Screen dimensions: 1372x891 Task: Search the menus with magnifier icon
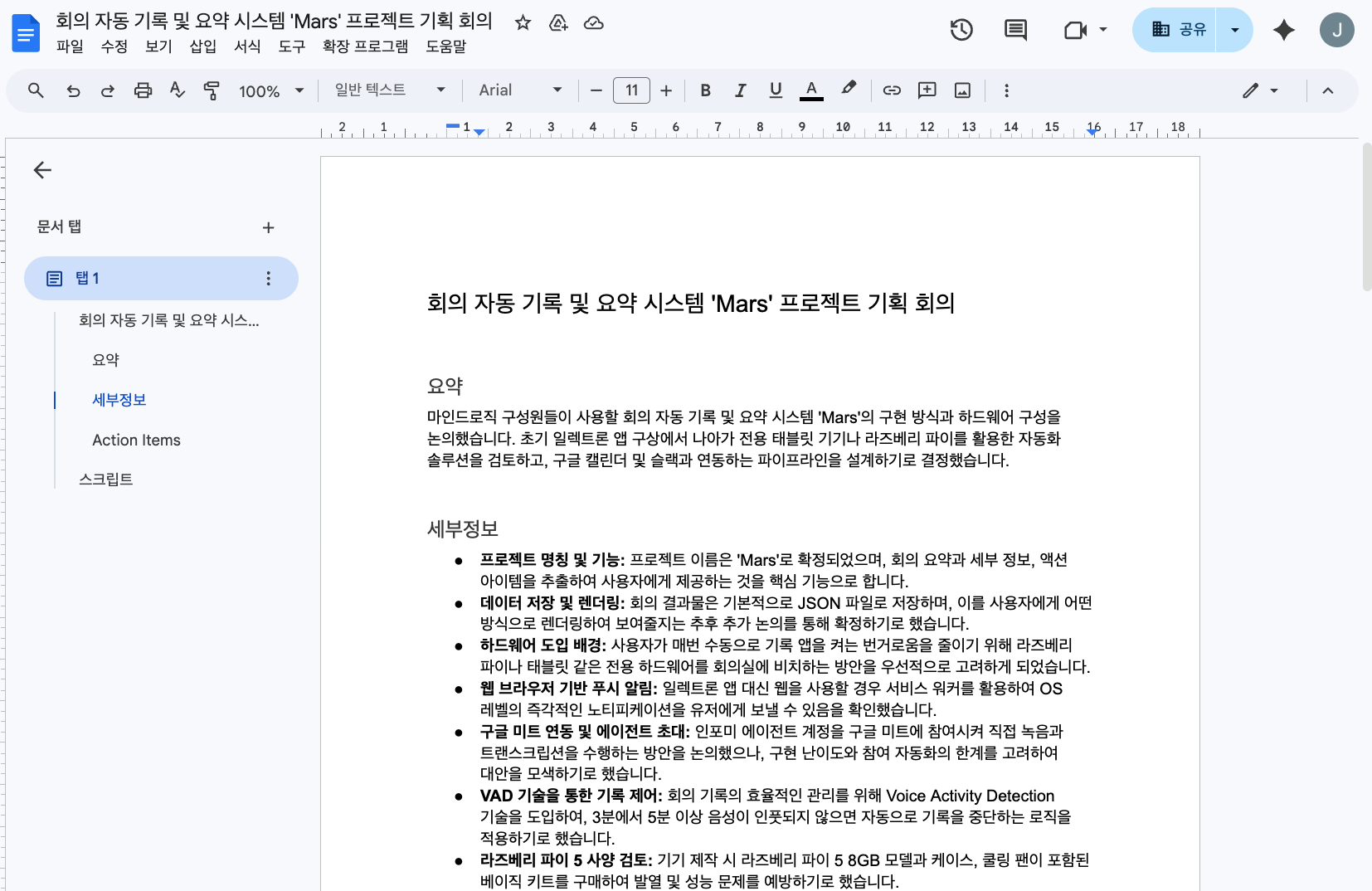coord(36,90)
